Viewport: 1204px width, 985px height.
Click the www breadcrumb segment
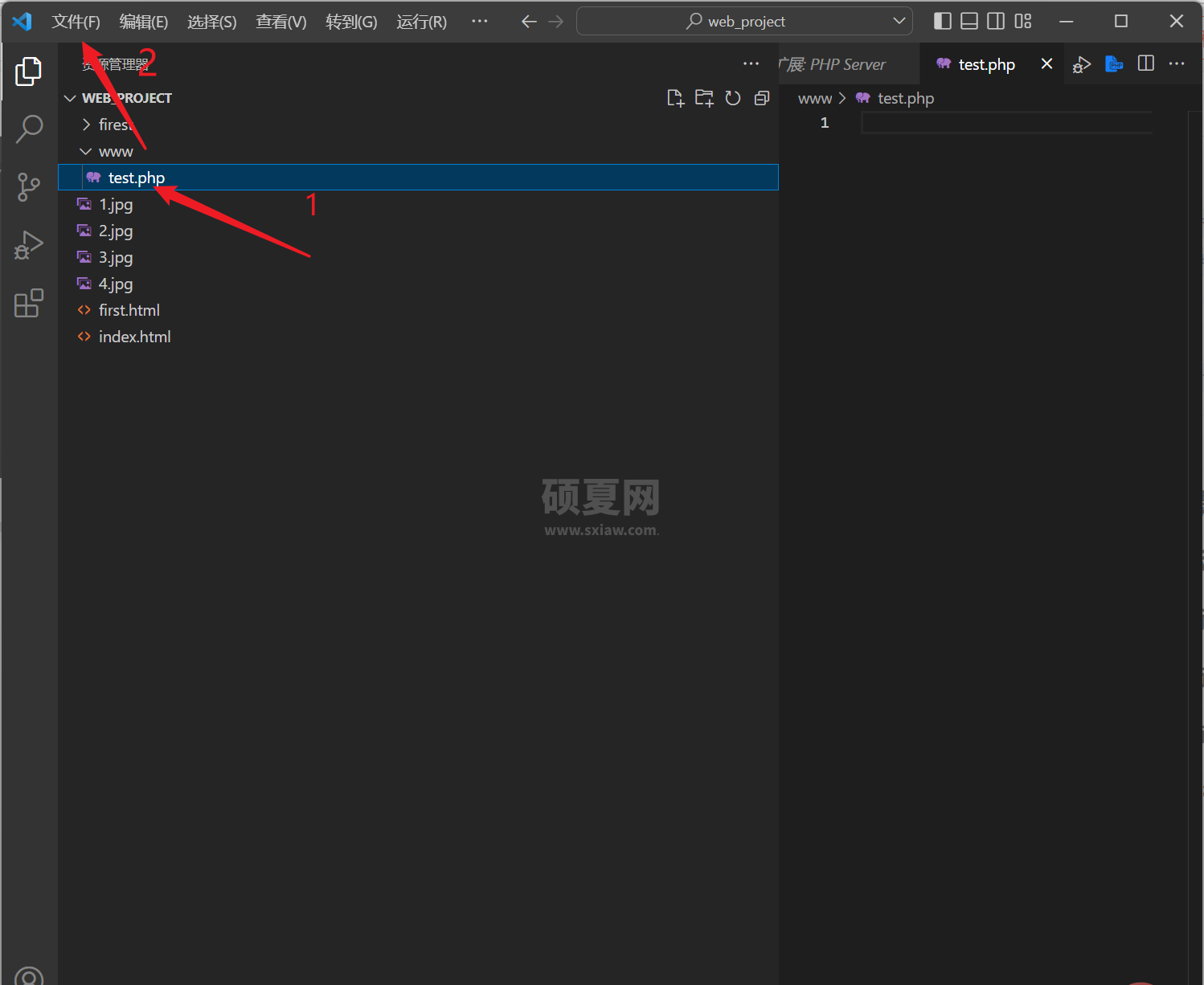(814, 98)
